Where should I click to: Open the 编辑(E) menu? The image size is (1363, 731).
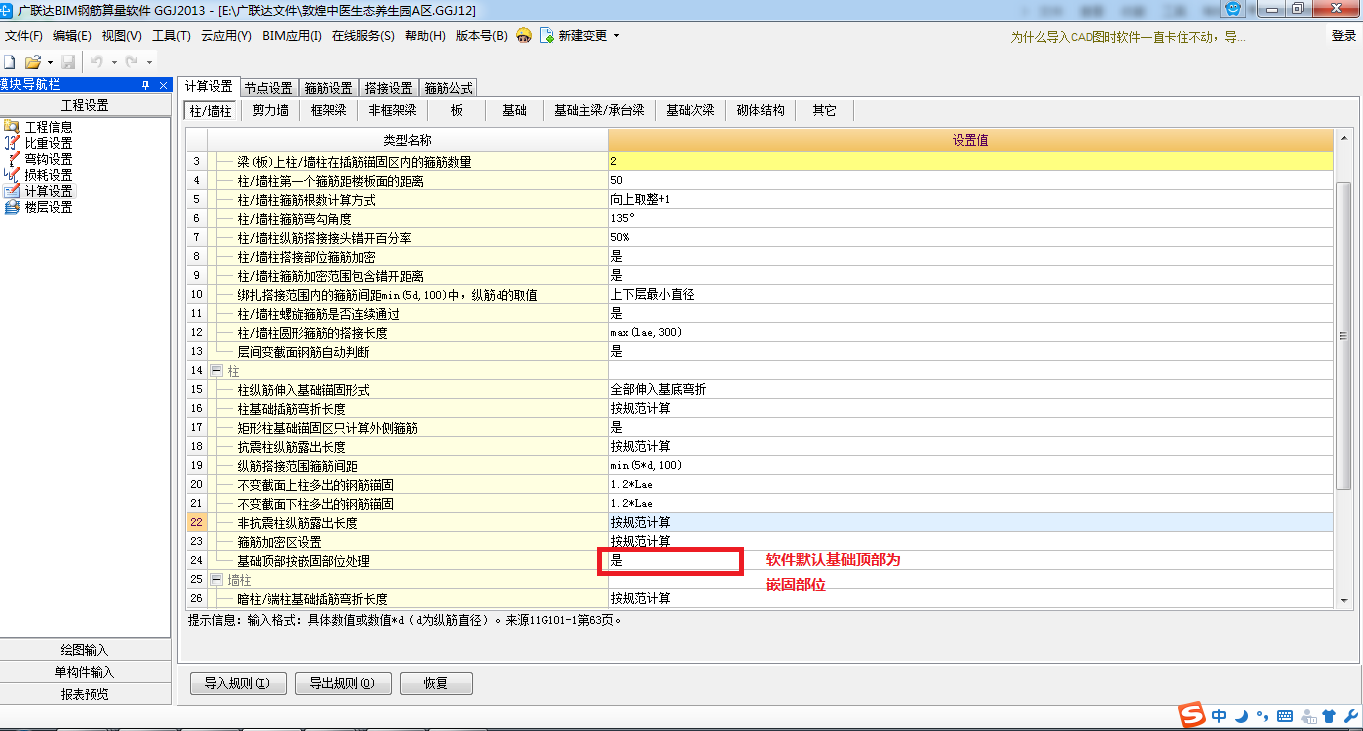[72, 36]
